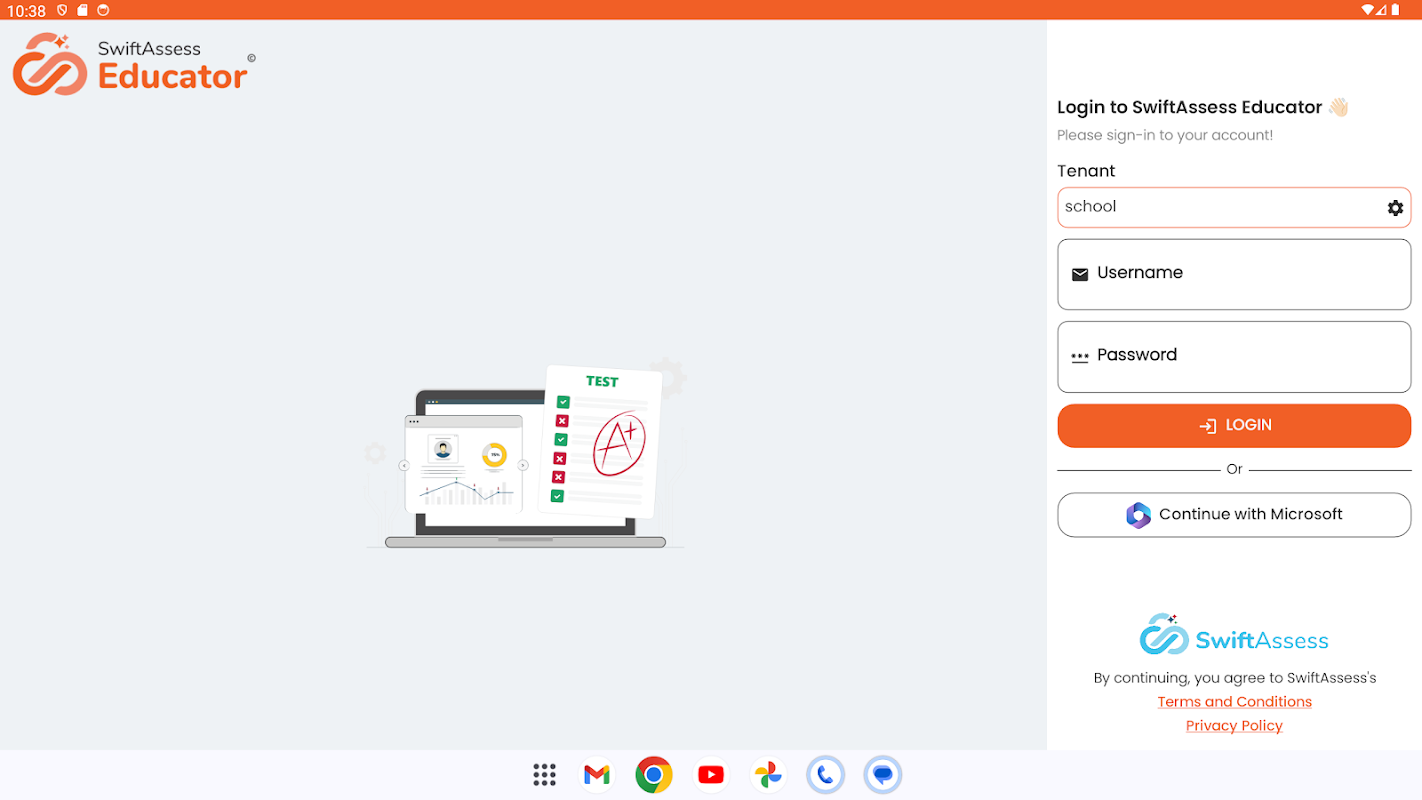
Task: Click the orange LOGIN button
Action: coord(1234,426)
